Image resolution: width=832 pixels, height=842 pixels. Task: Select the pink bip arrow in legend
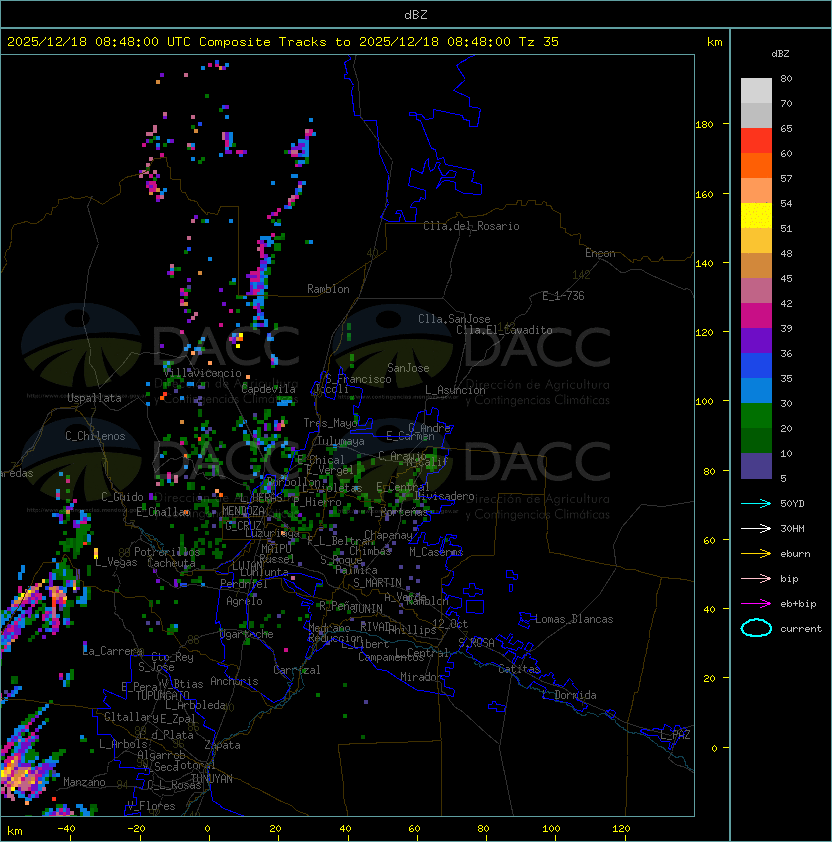(x=756, y=578)
